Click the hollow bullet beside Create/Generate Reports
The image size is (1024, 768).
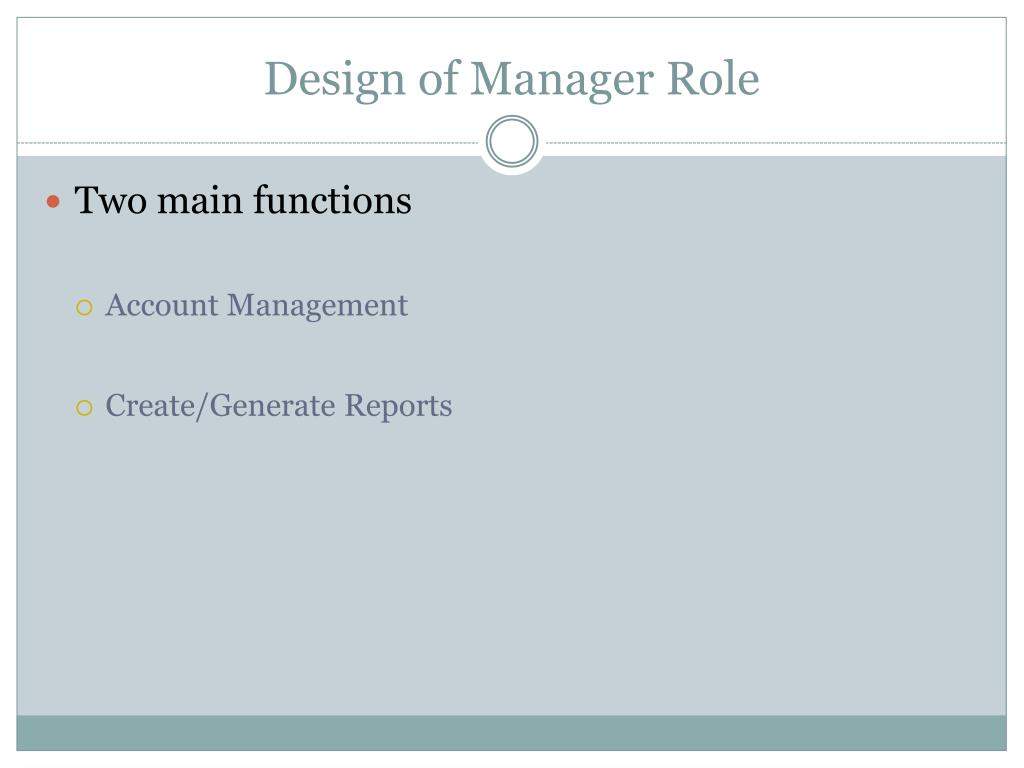tap(85, 407)
